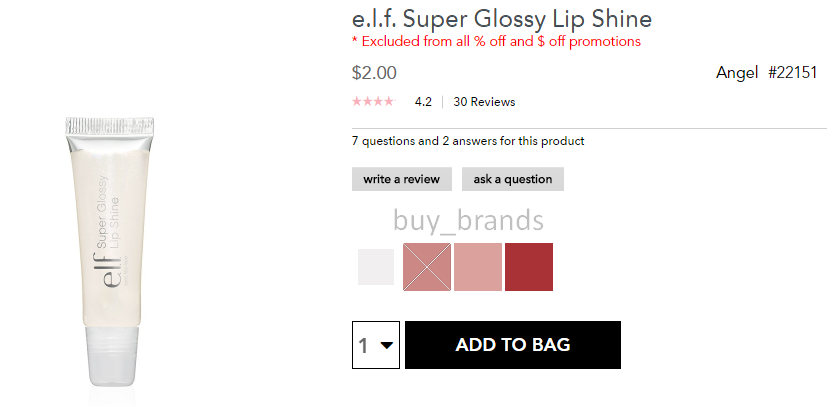Click the pink star rating icons
This screenshot has width=836, height=407.
click(x=373, y=101)
